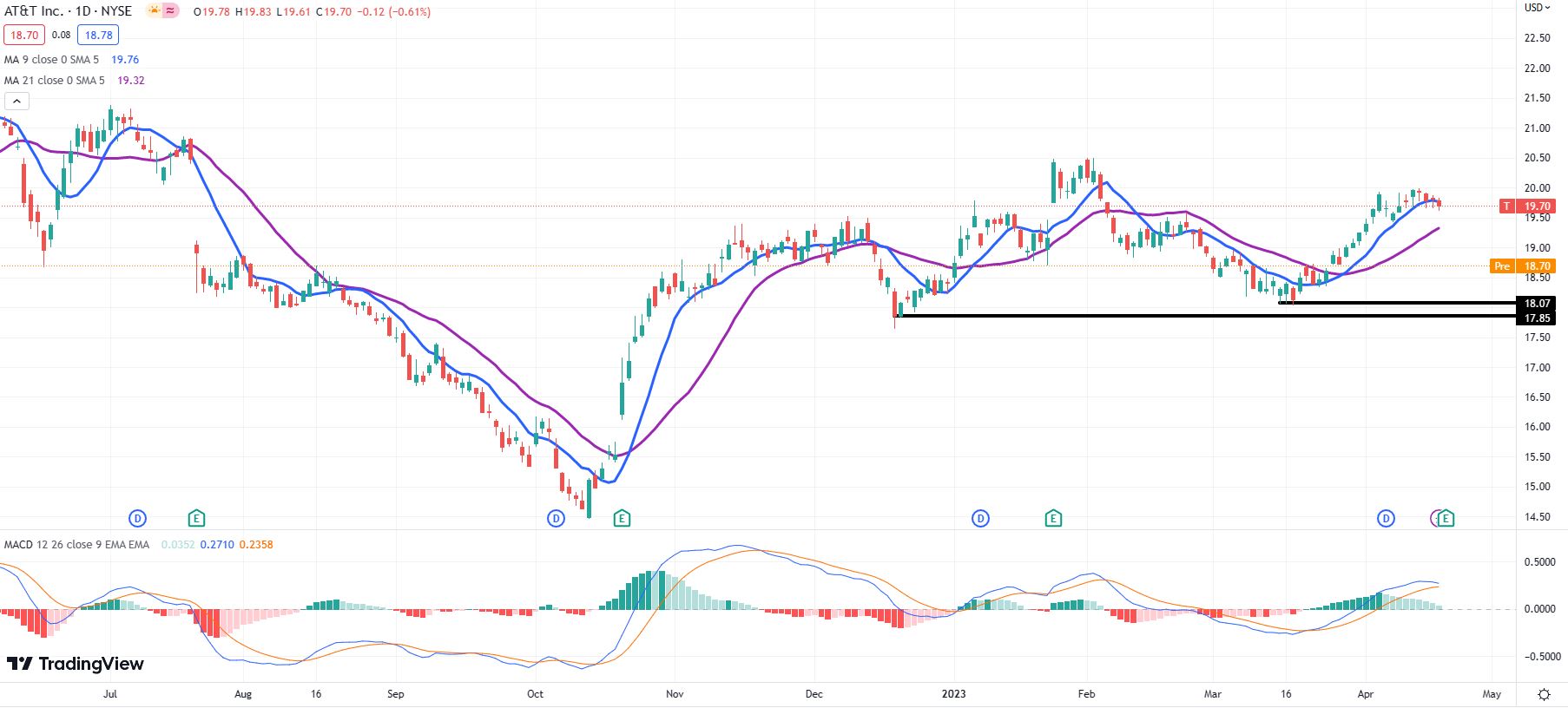This screenshot has height=708, width=1568.
Task: Select the MA 21 close indicator legend
Action: point(54,81)
